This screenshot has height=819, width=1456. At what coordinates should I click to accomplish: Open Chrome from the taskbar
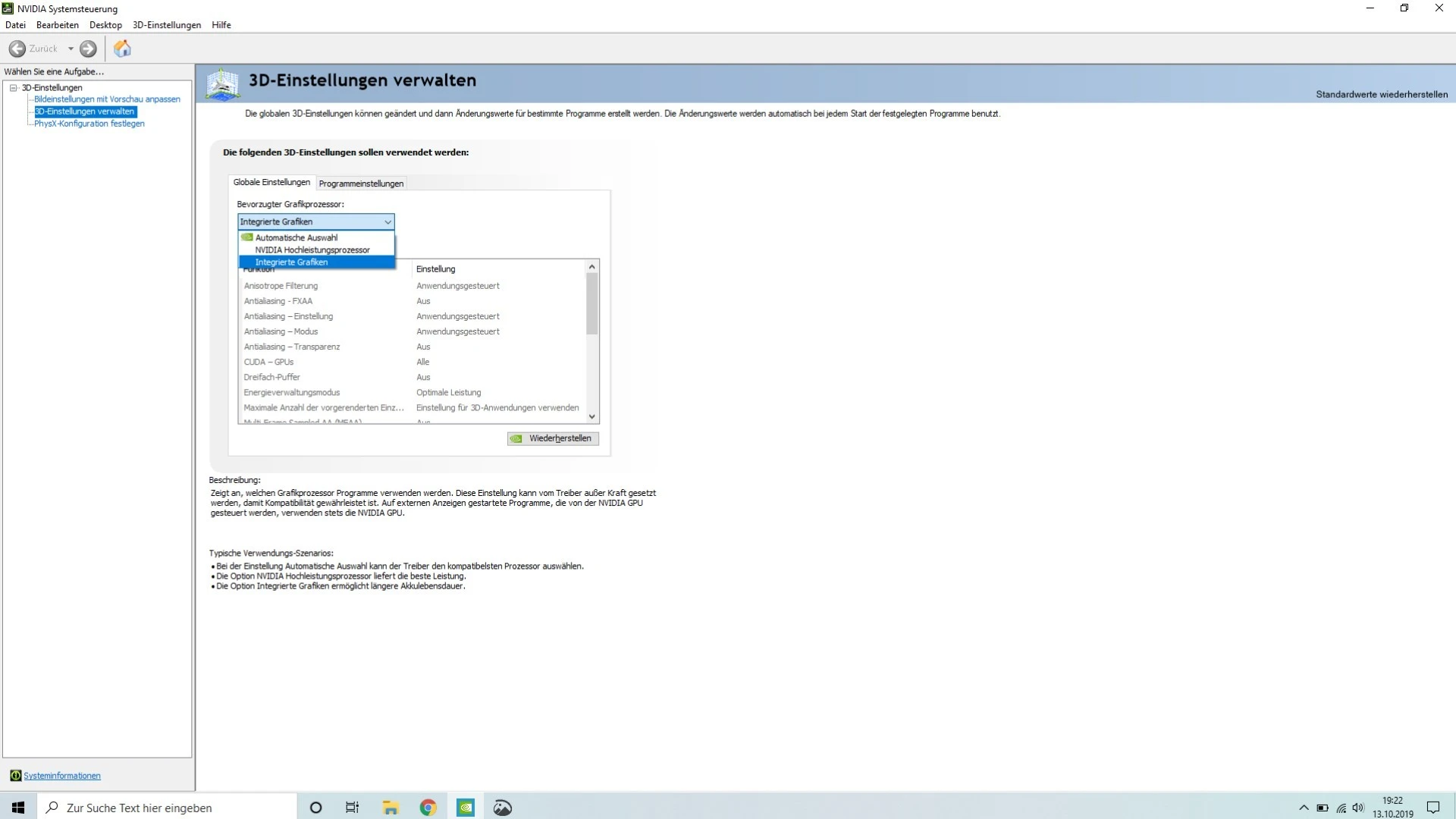click(428, 808)
